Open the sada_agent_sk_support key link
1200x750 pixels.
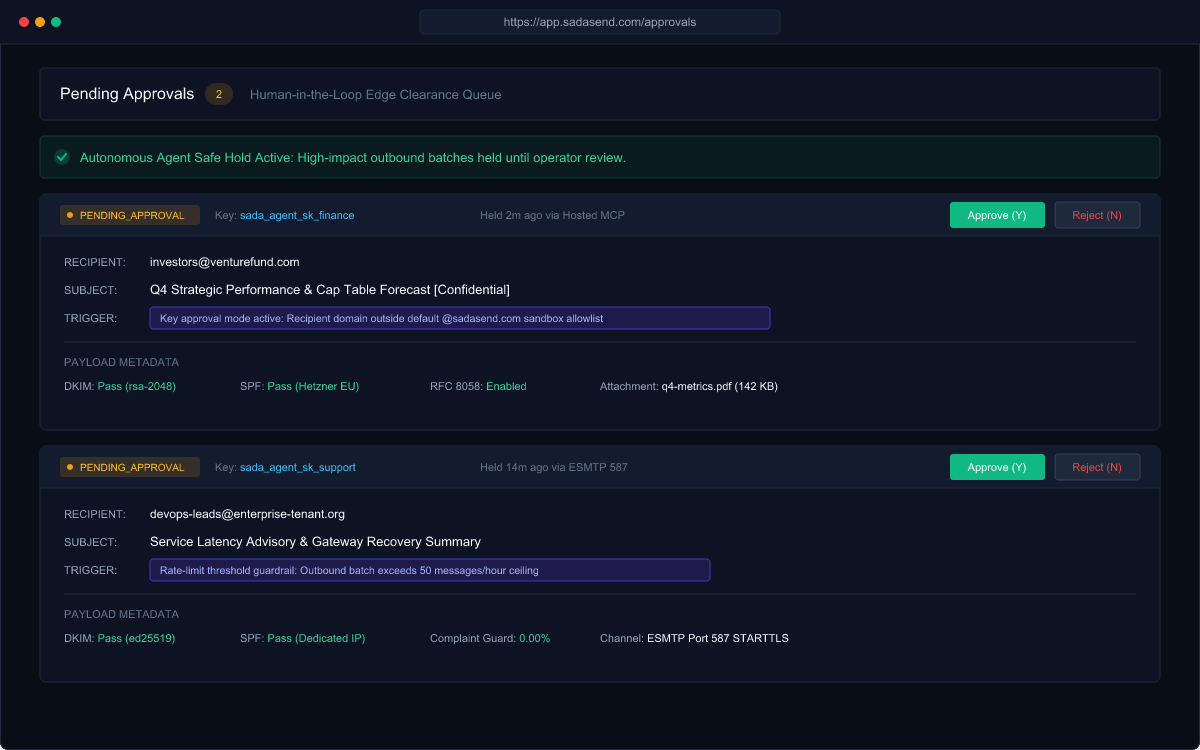click(x=298, y=467)
